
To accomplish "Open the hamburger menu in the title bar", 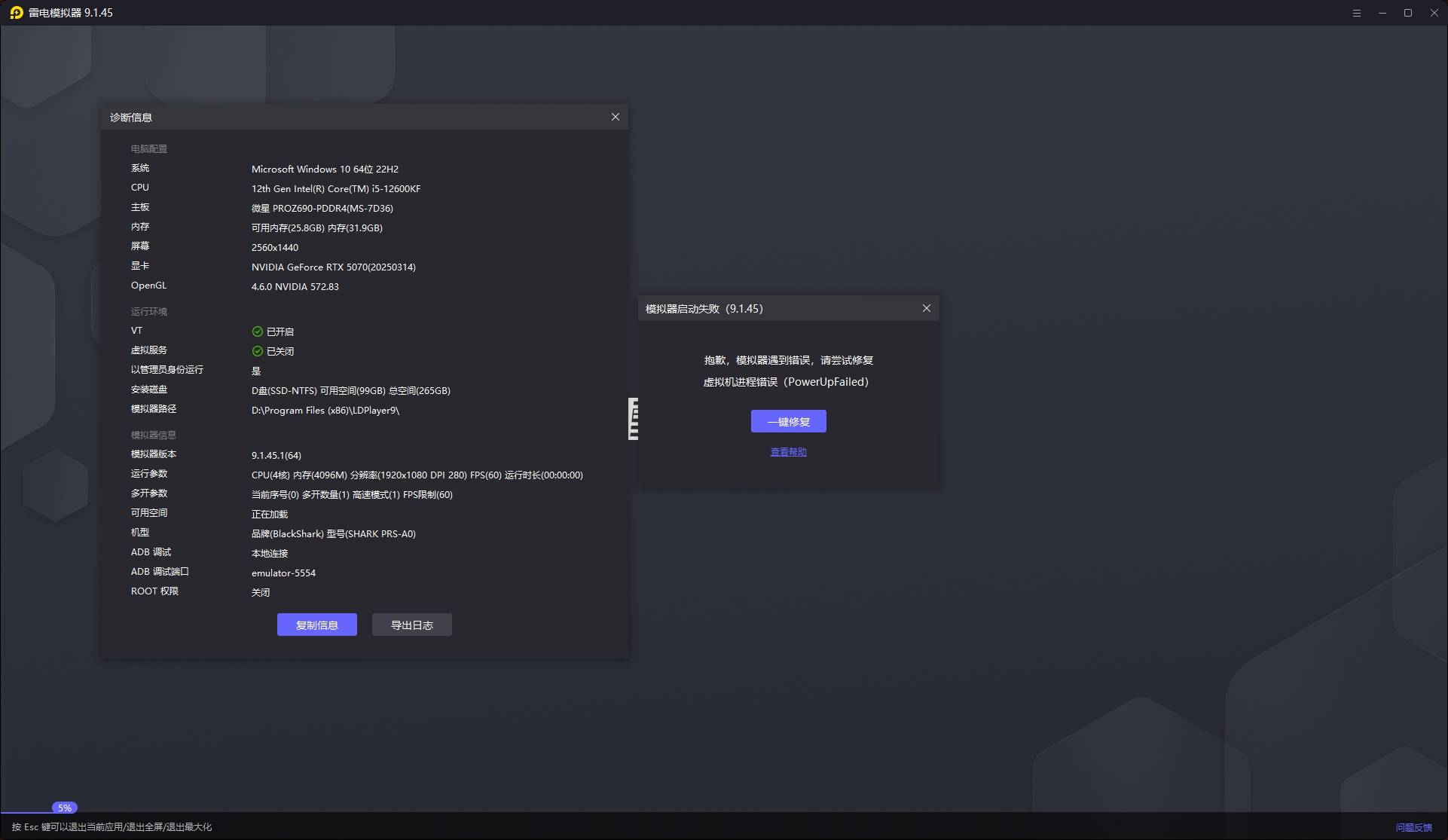I will point(1356,13).
